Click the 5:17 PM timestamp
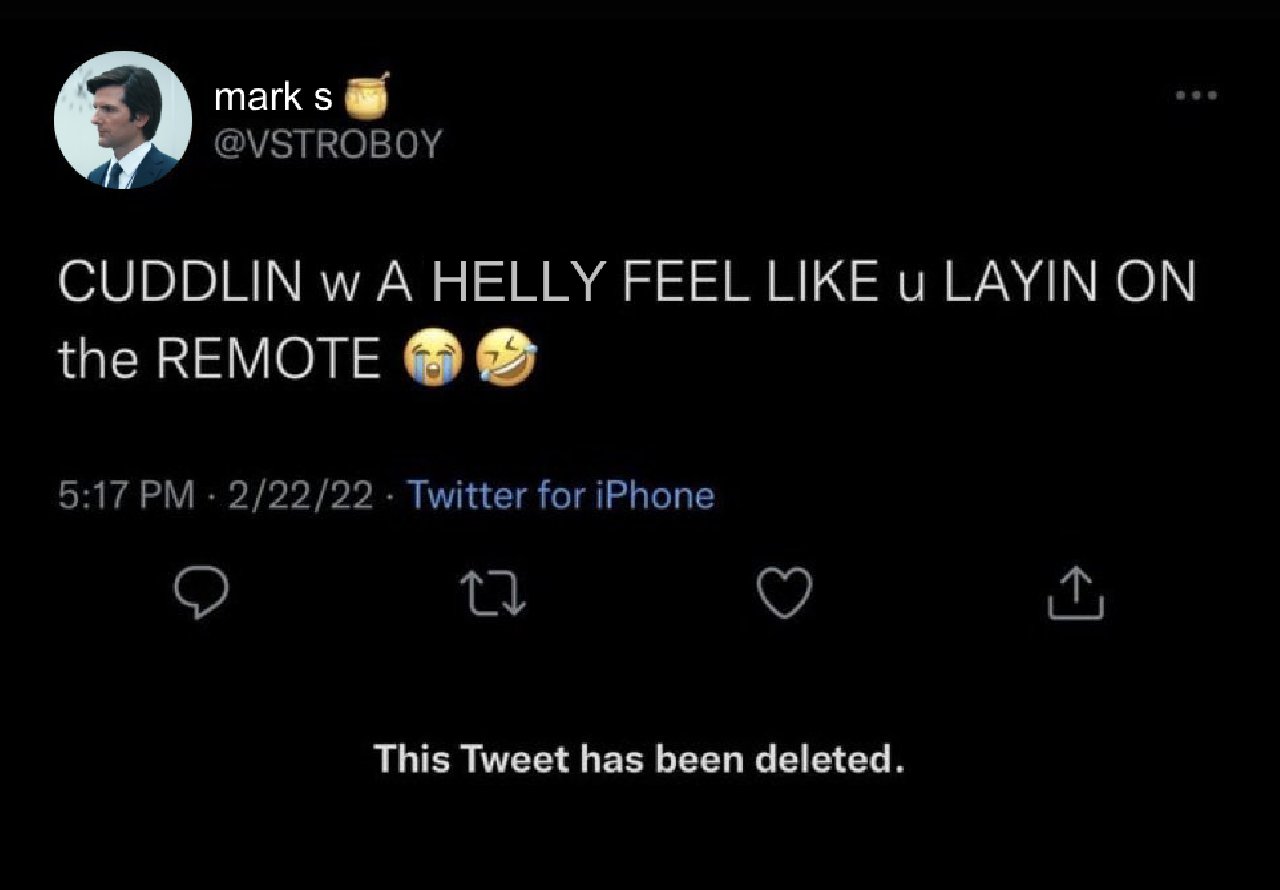 (x=126, y=495)
